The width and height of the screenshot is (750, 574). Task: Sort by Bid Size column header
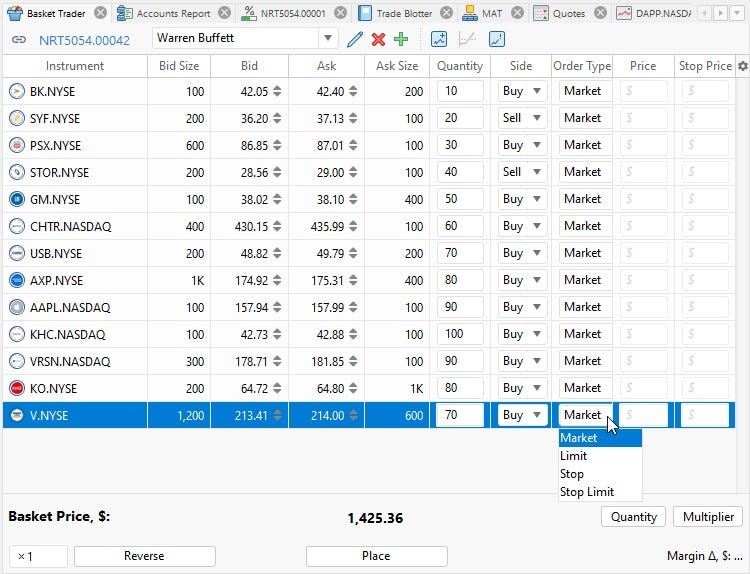(x=179, y=66)
